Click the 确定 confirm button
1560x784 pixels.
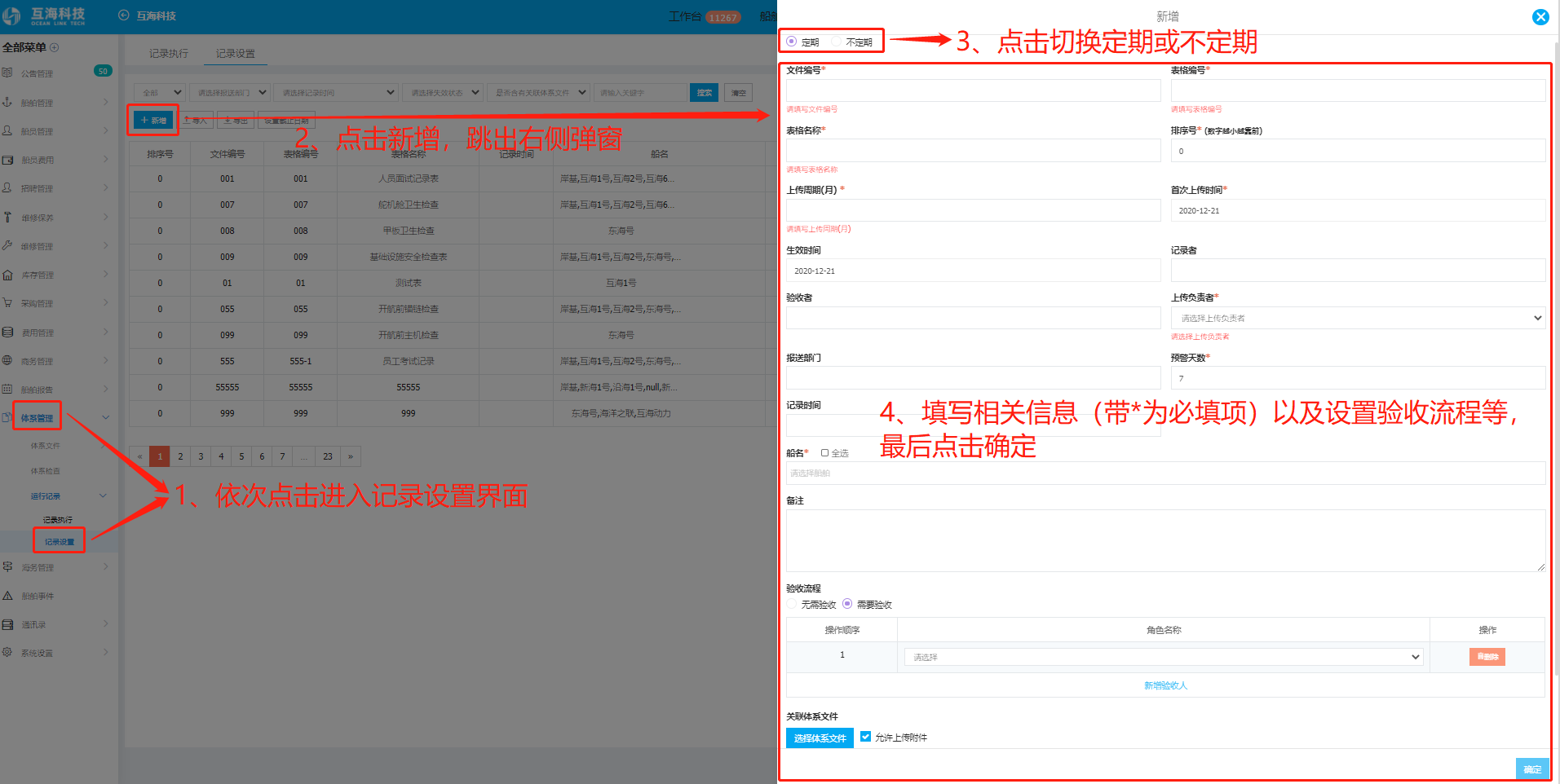point(1532,769)
